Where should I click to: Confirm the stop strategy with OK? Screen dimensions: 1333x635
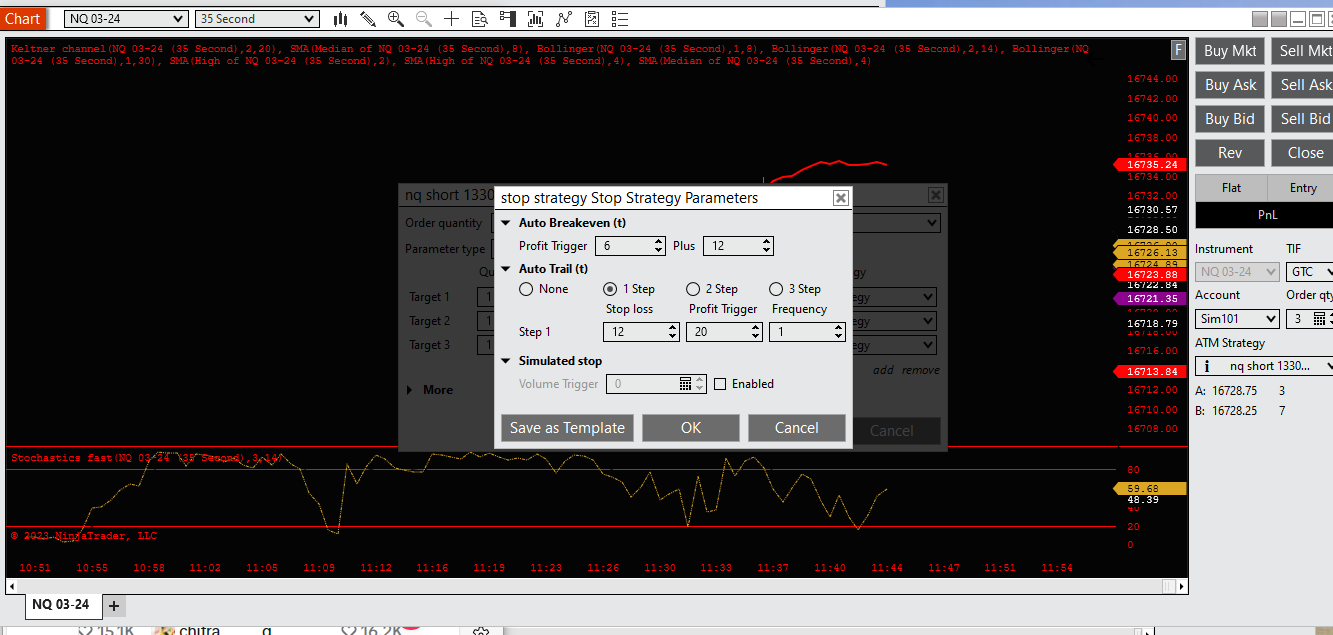pos(691,428)
